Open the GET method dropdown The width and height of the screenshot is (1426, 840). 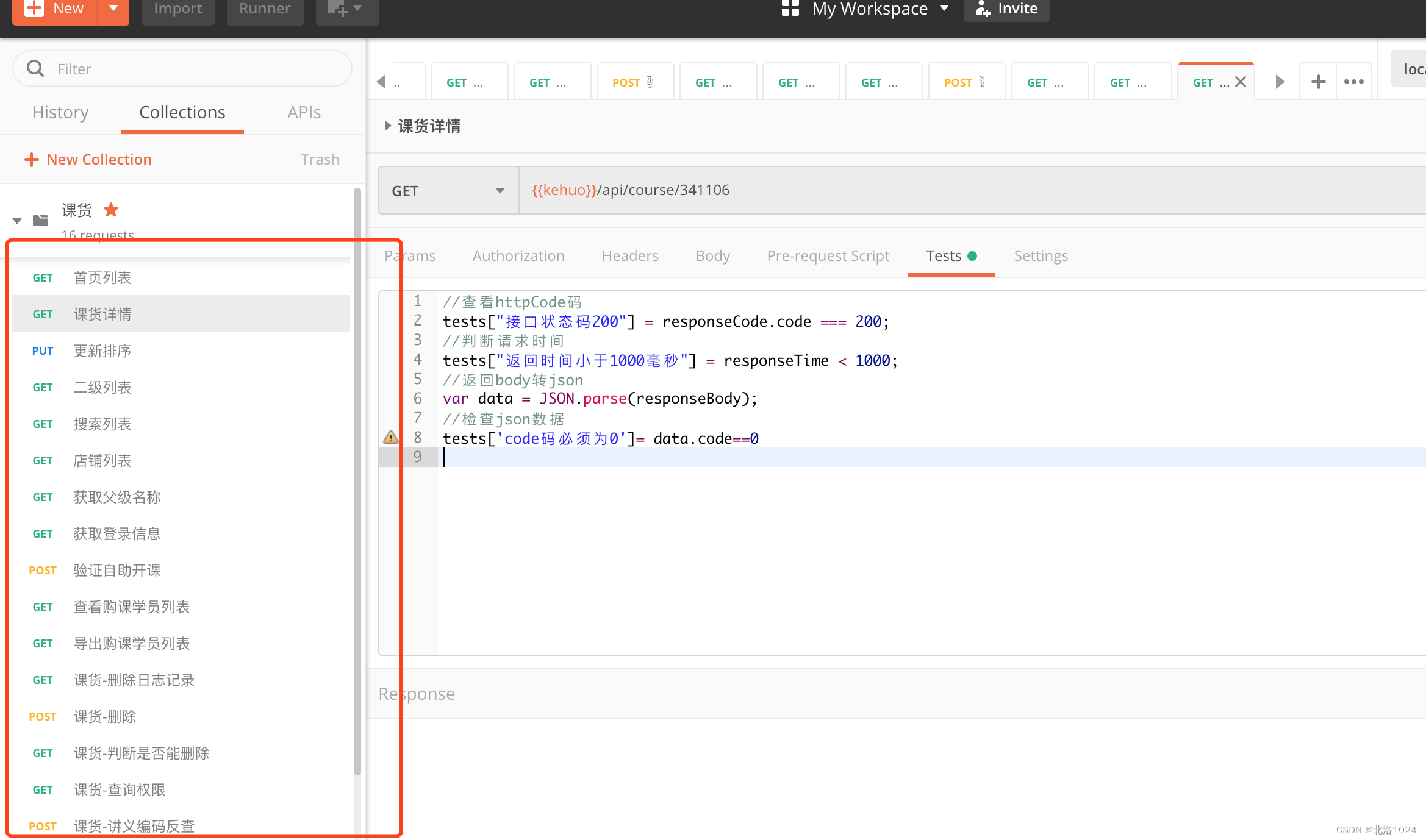448,191
